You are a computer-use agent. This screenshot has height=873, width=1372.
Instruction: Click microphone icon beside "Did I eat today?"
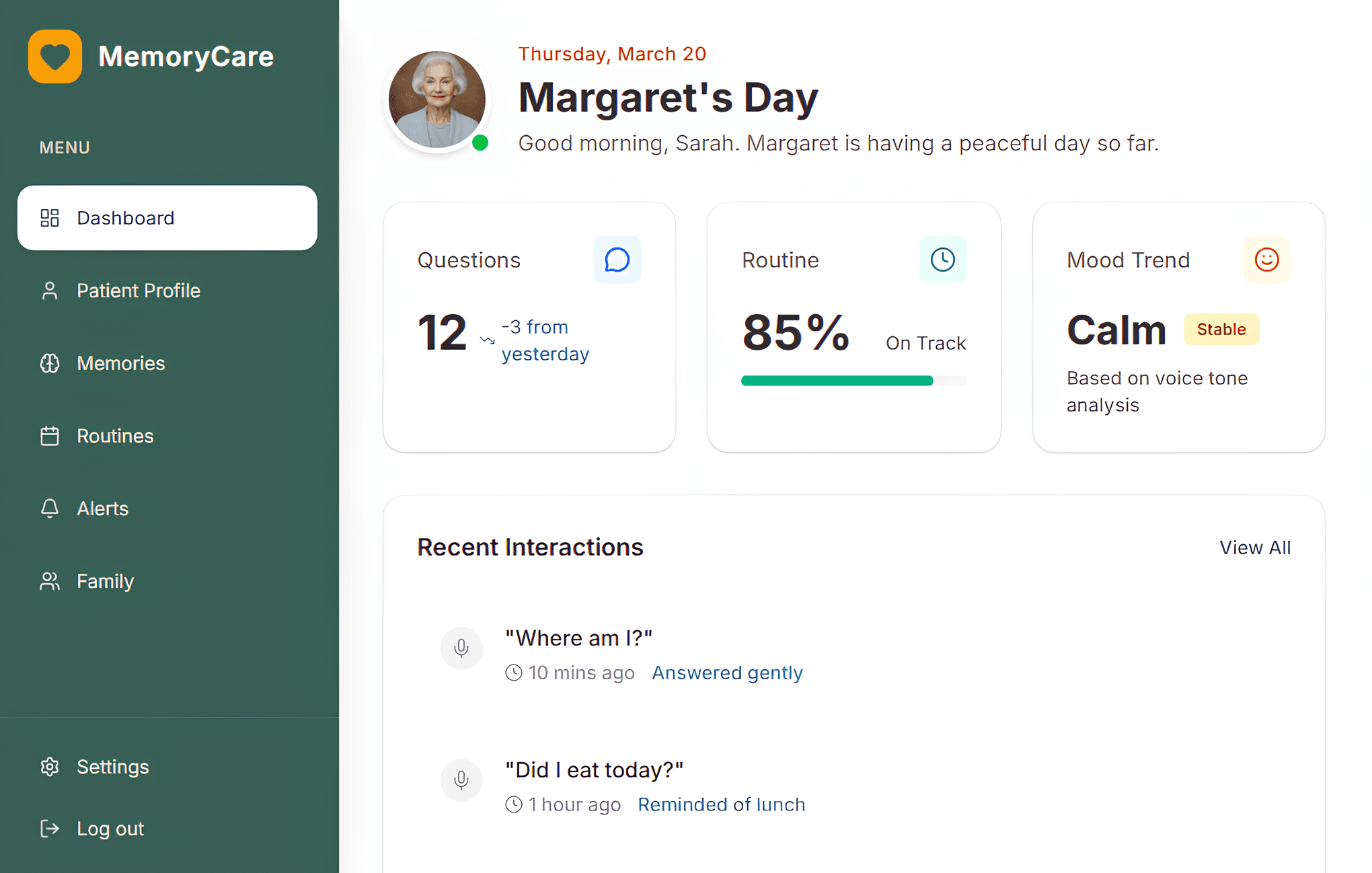(461, 780)
